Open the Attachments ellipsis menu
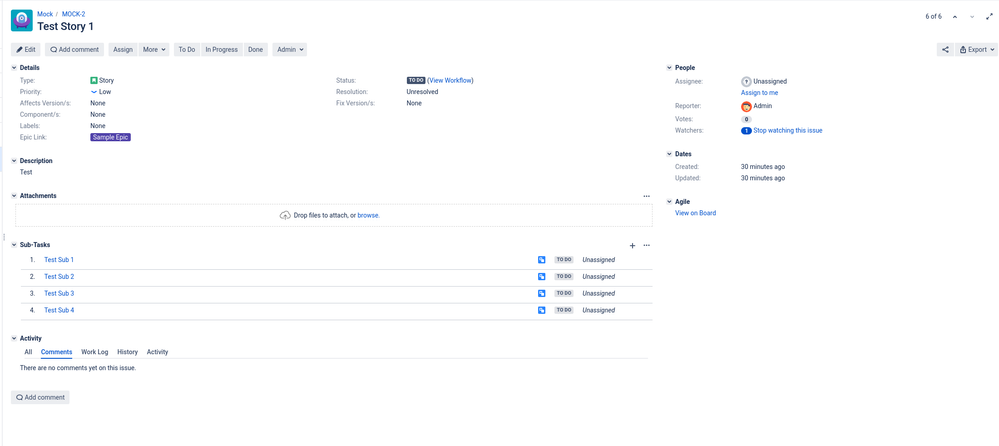 pos(647,196)
